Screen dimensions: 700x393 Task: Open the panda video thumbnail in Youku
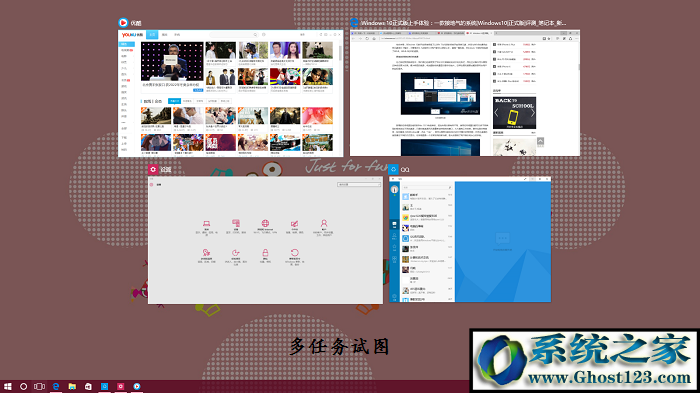[x=317, y=50]
